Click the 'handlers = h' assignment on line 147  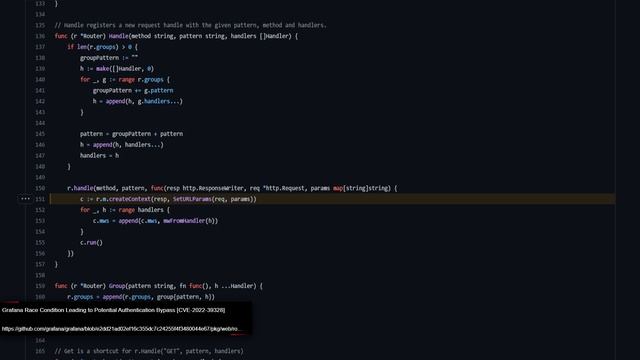(100, 156)
